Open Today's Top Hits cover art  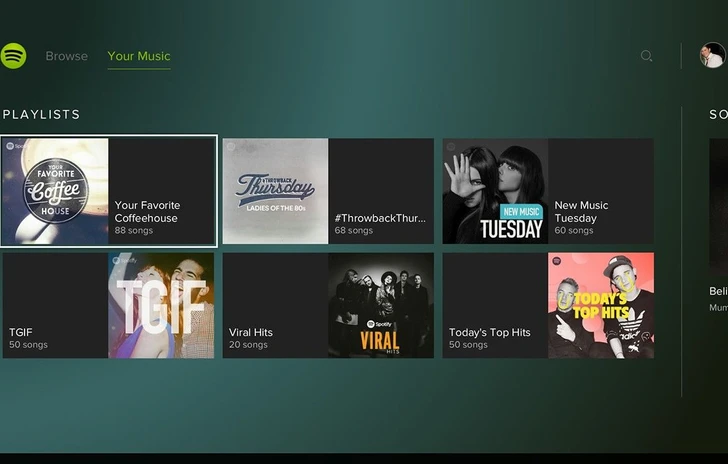click(601, 305)
